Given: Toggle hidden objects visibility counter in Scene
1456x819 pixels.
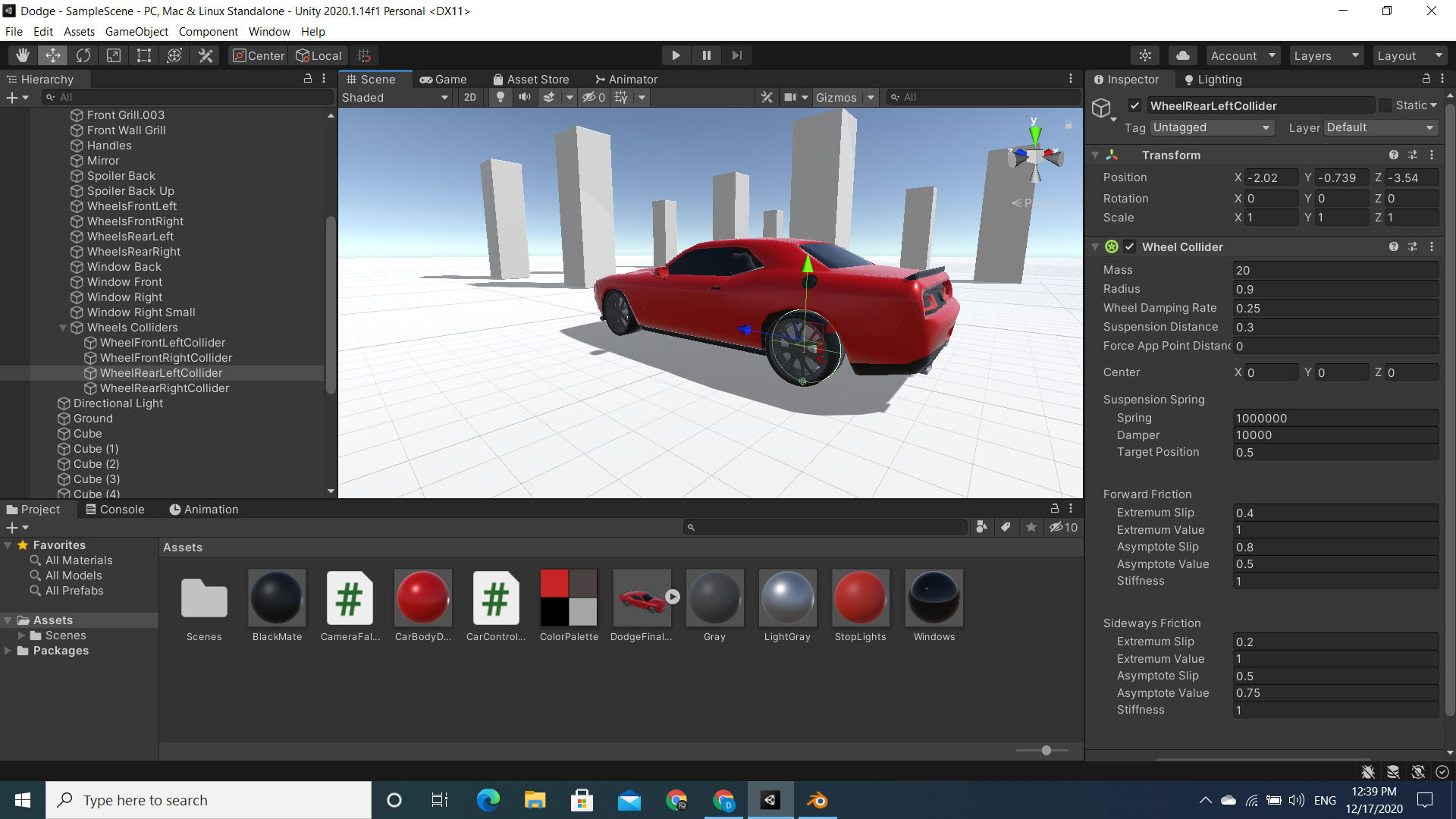Looking at the screenshot, I should point(594,97).
